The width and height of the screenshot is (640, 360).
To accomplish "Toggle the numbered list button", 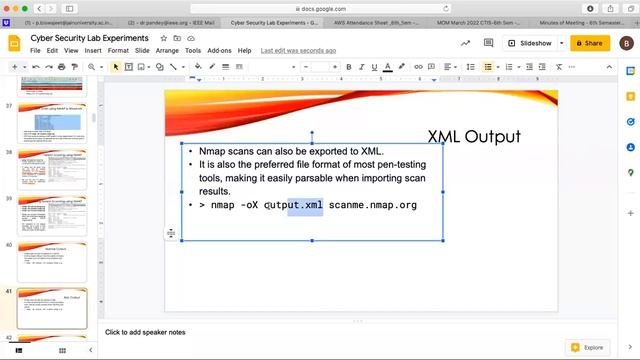I will coord(509,67).
